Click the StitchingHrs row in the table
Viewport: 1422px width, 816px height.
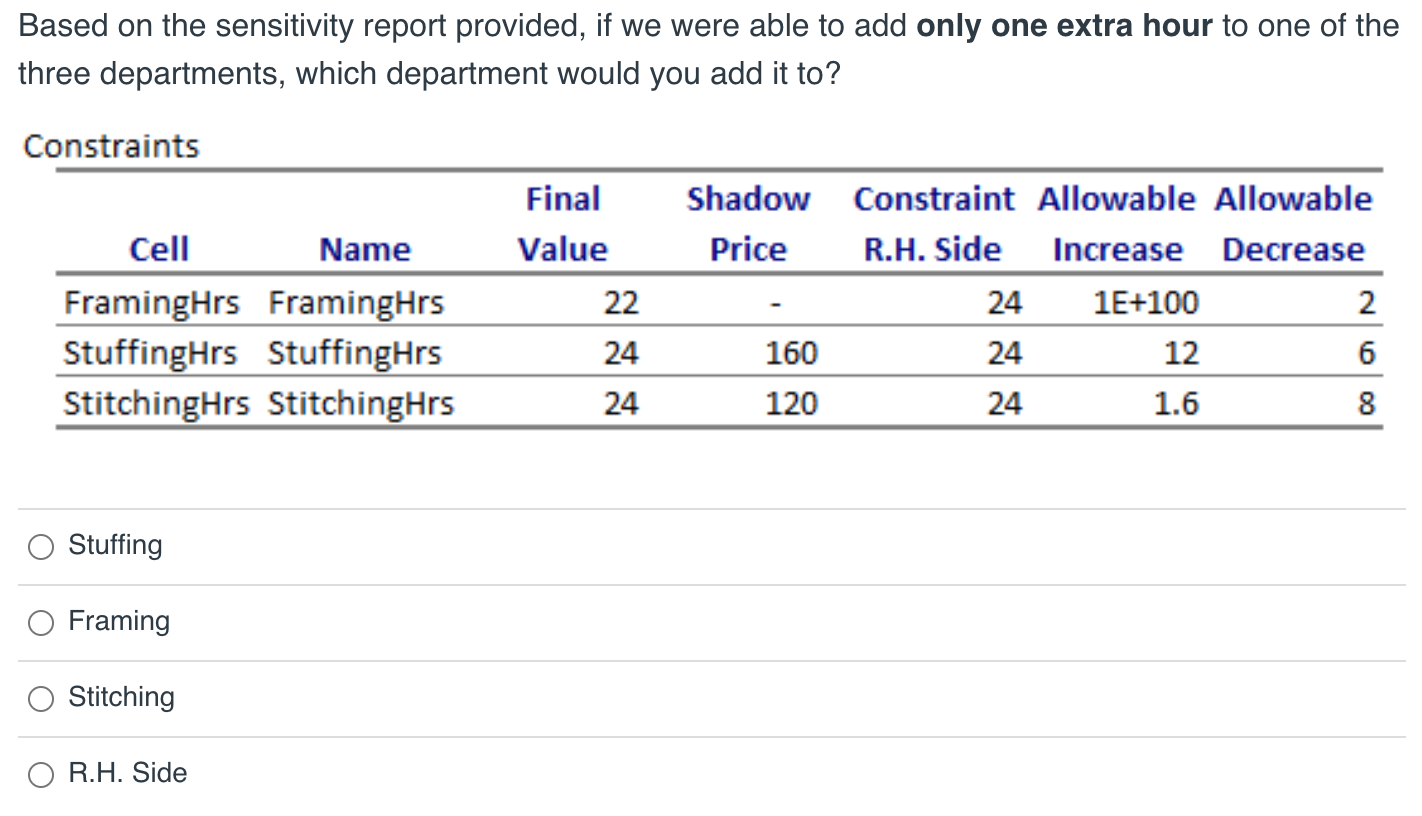click(x=157, y=403)
